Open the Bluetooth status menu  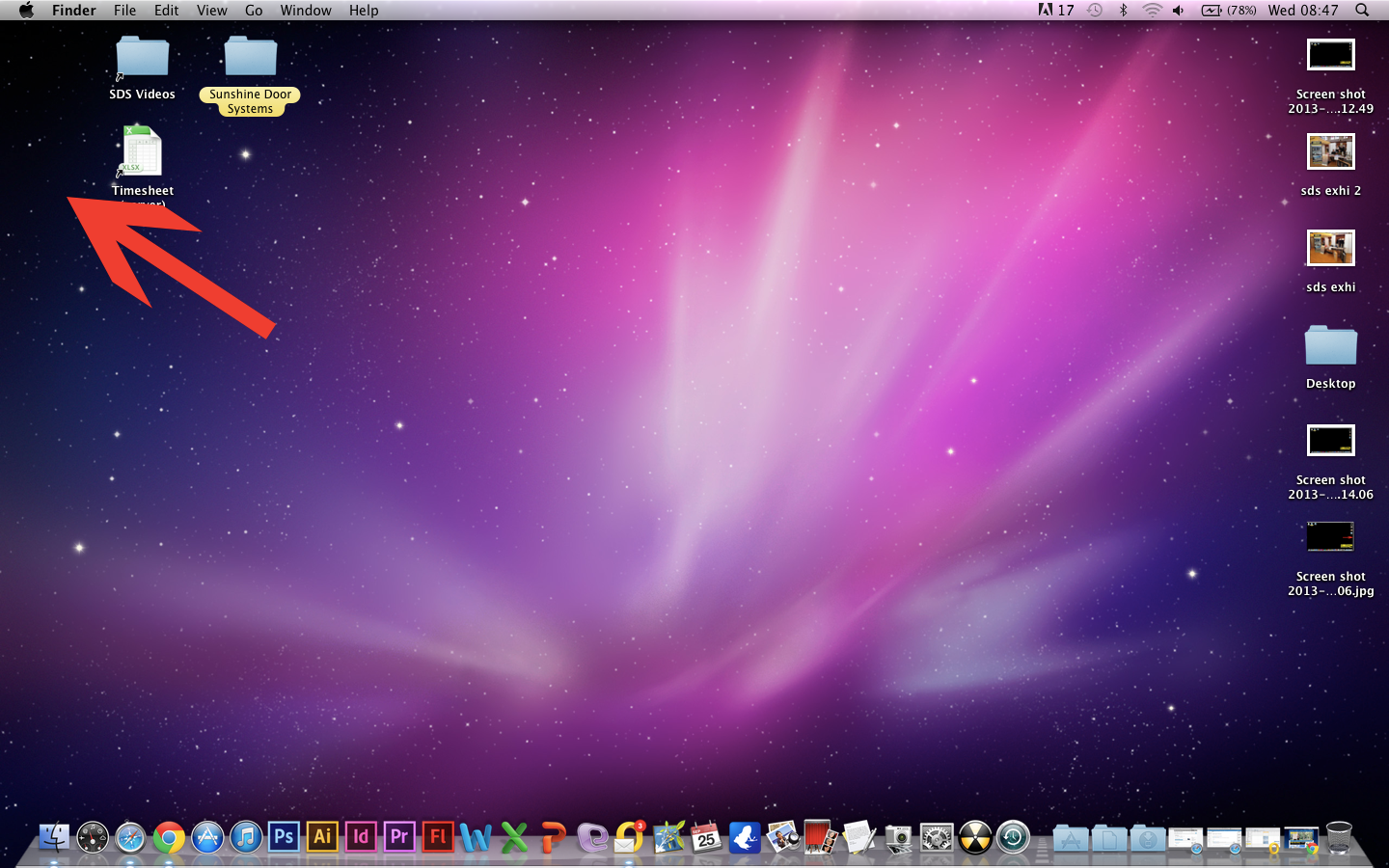pyautogui.click(x=1123, y=11)
